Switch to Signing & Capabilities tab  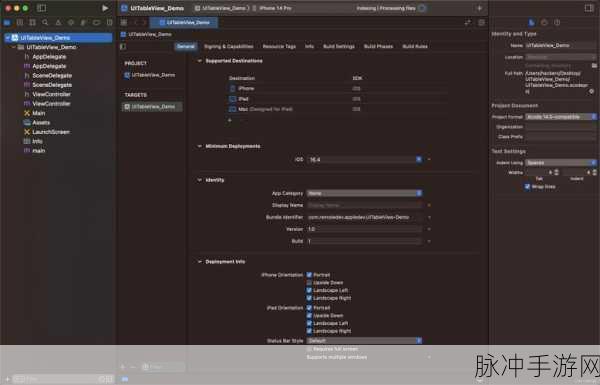coord(229,46)
